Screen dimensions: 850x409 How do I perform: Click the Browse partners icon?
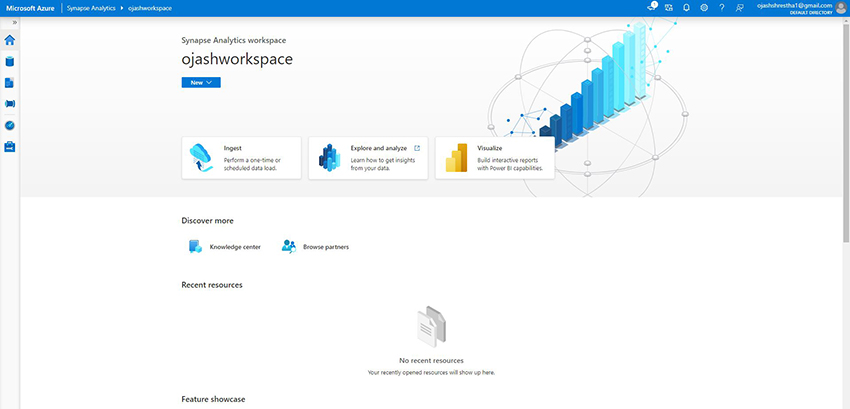pyautogui.click(x=288, y=246)
